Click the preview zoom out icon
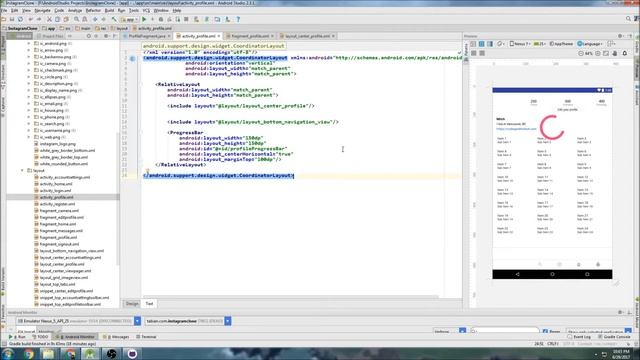Image resolution: width=640 pixels, height=360 pixels. point(581,53)
